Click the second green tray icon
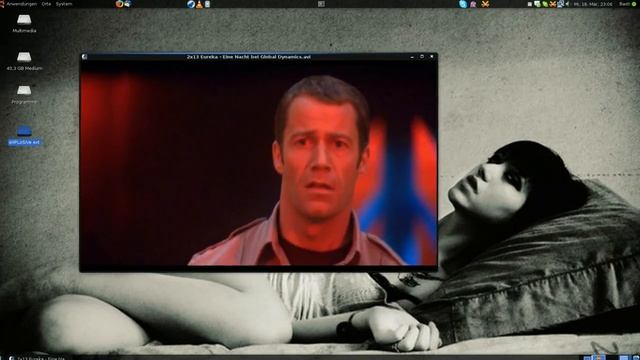This screenshot has height=360, width=640. click(x=545, y=4)
